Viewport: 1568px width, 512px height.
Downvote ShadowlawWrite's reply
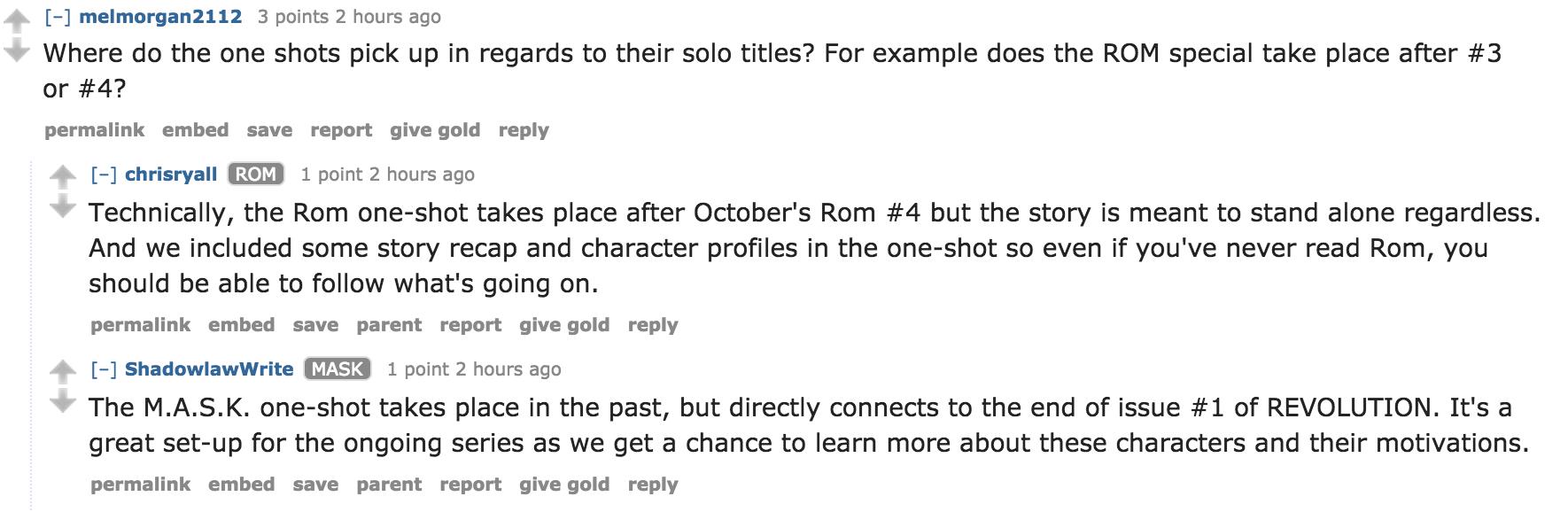[x=62, y=402]
